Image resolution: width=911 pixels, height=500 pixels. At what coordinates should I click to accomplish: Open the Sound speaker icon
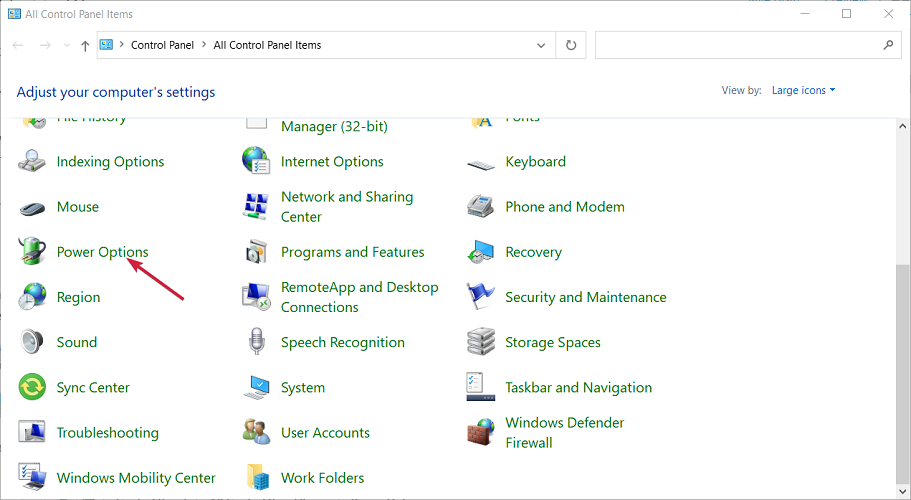point(32,342)
